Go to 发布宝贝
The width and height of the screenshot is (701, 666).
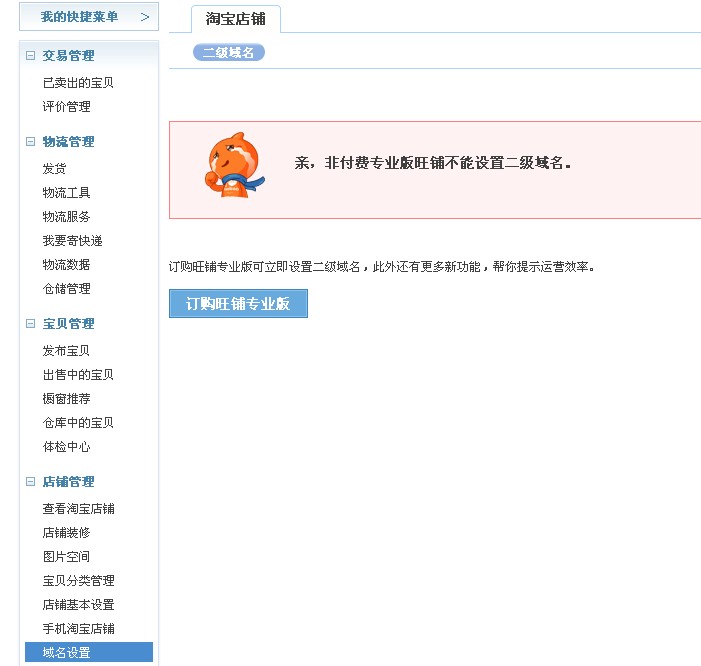click(66, 350)
